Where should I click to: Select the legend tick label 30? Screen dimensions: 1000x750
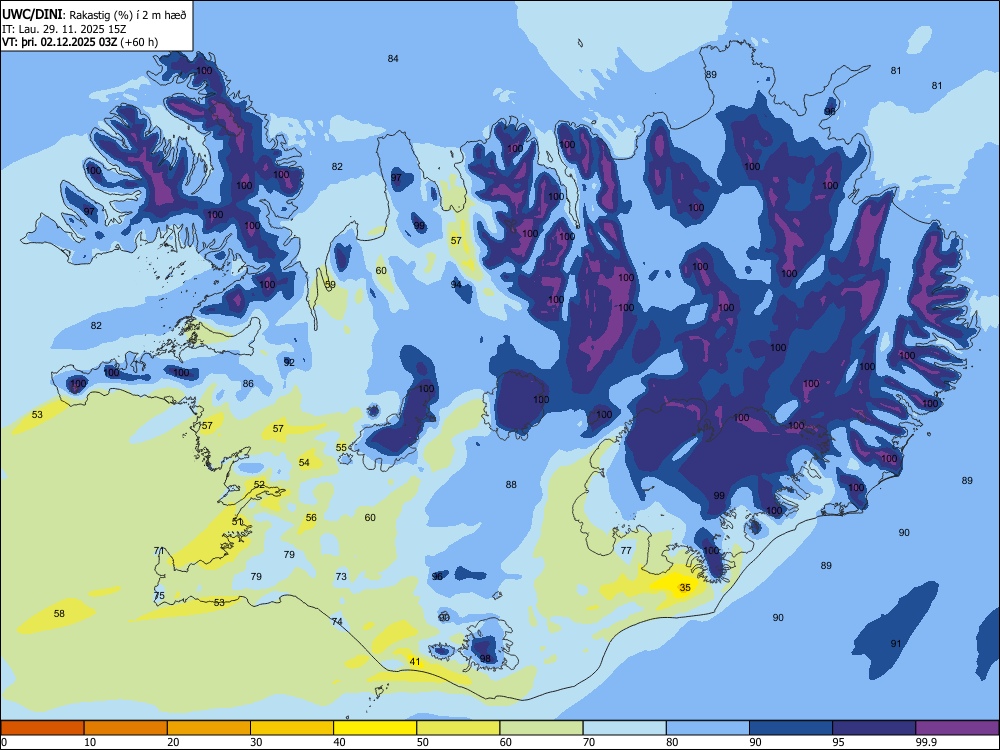point(256,742)
